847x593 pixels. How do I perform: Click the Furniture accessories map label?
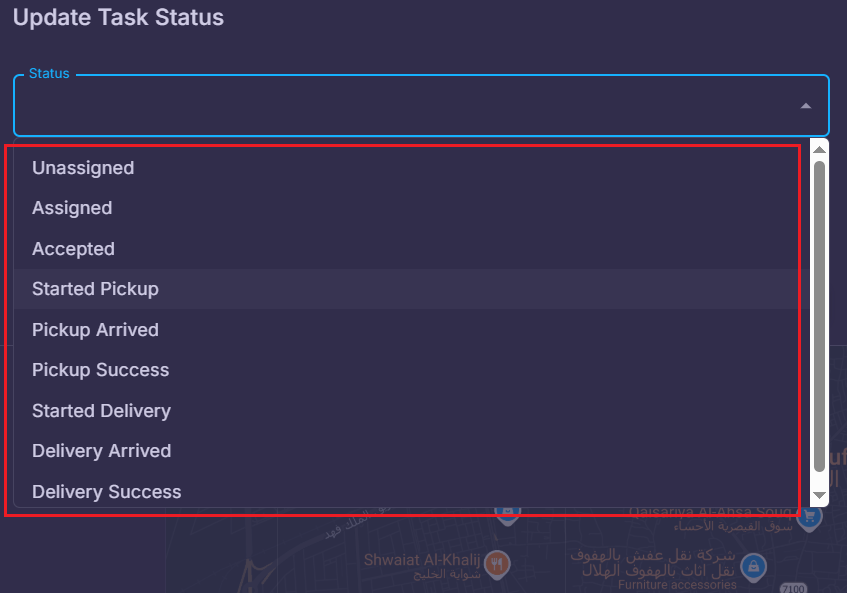(x=677, y=585)
